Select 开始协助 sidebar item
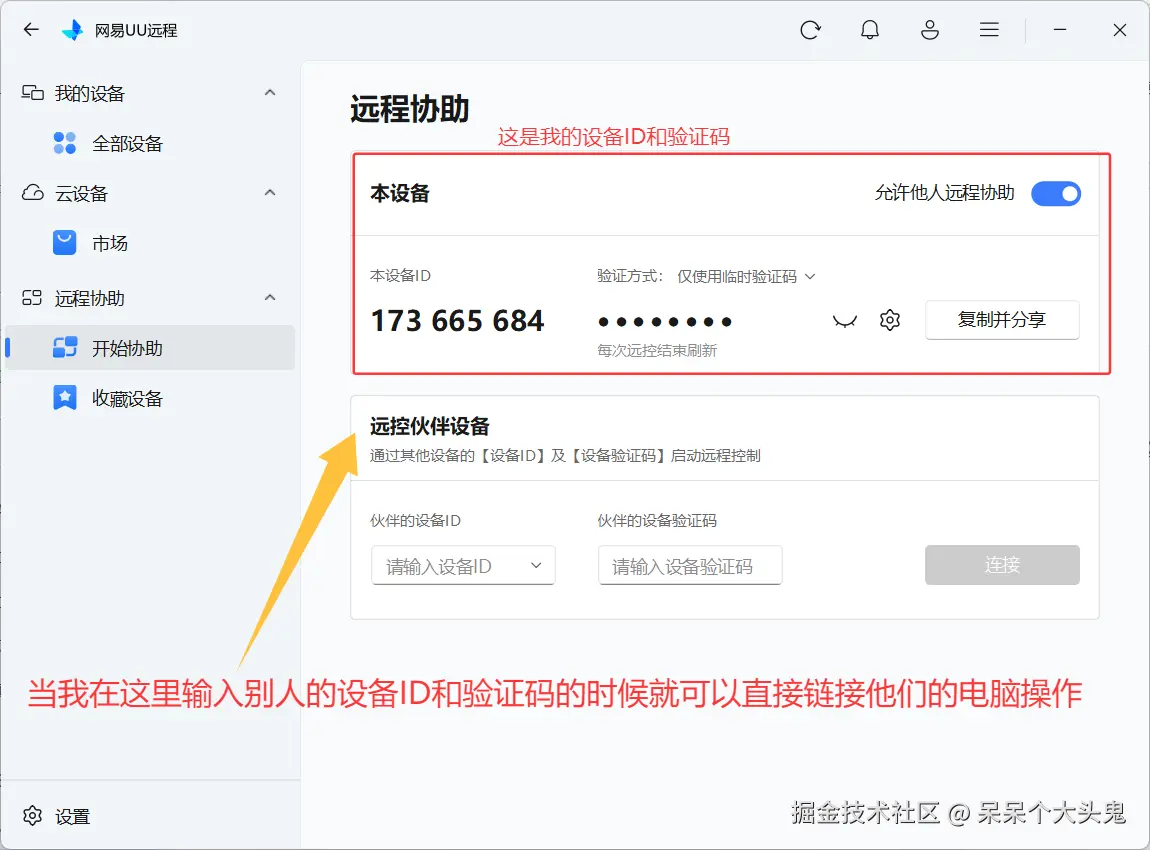The image size is (1150, 850). click(x=150, y=348)
